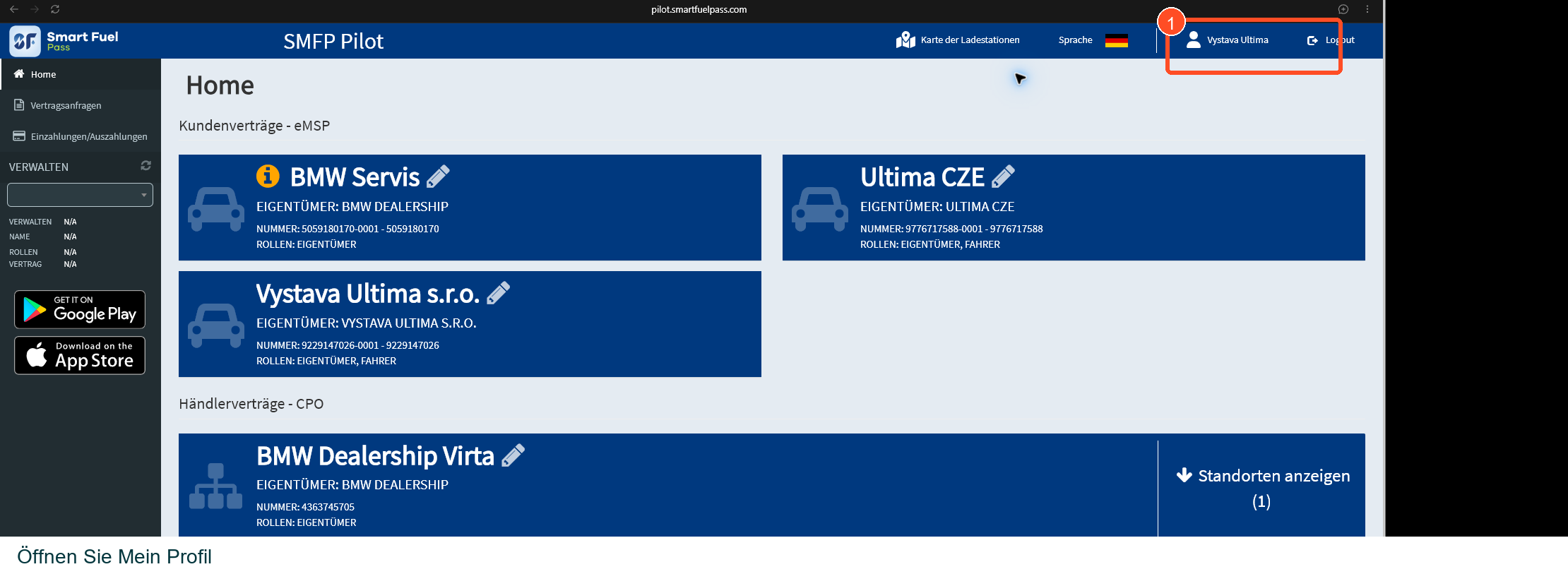This screenshot has width=1568, height=574.
Task: Open Vertragsanfragen in the sidebar
Action: [x=81, y=105]
